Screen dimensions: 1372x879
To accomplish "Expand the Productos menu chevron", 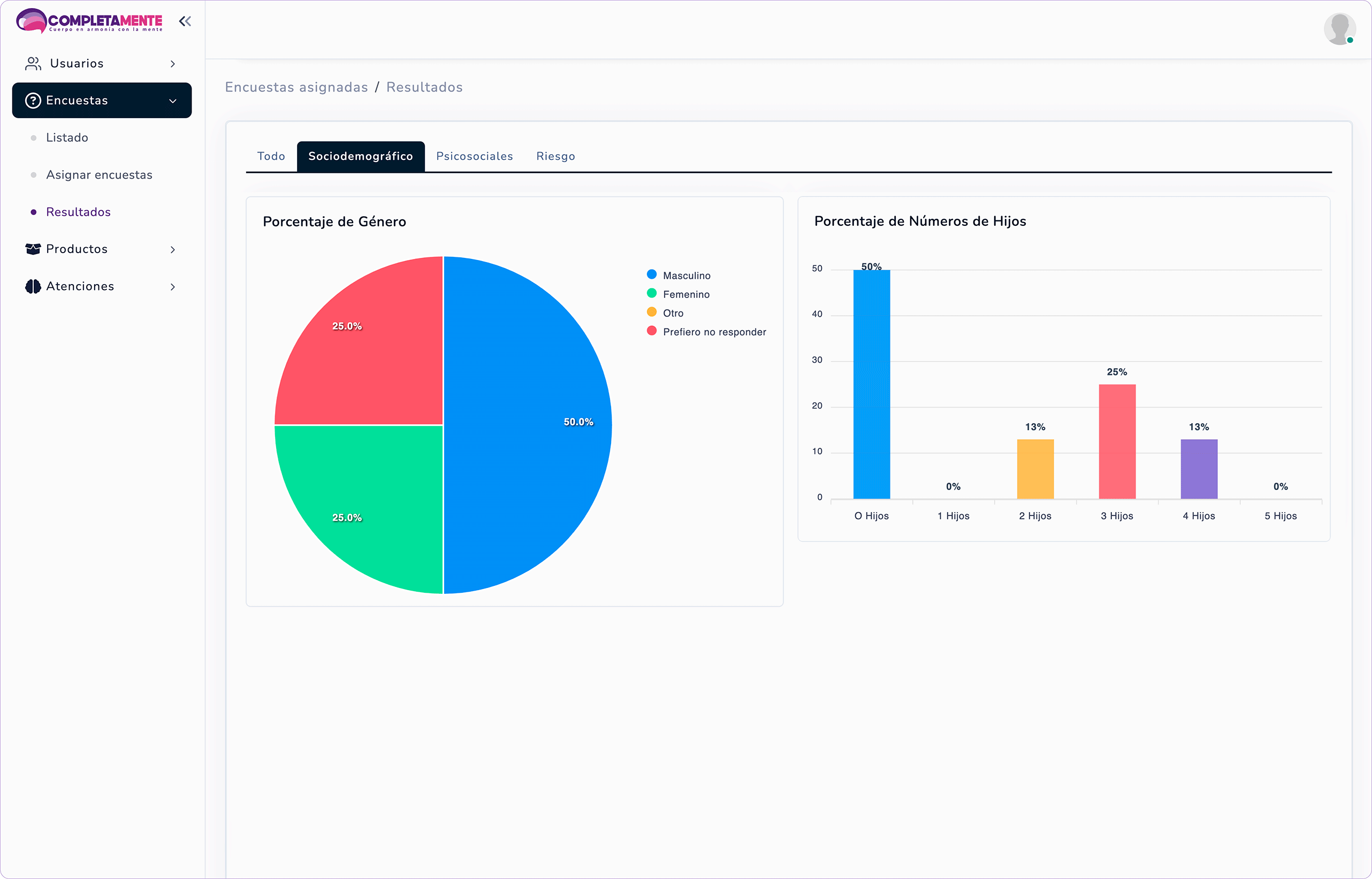I will coord(172,250).
